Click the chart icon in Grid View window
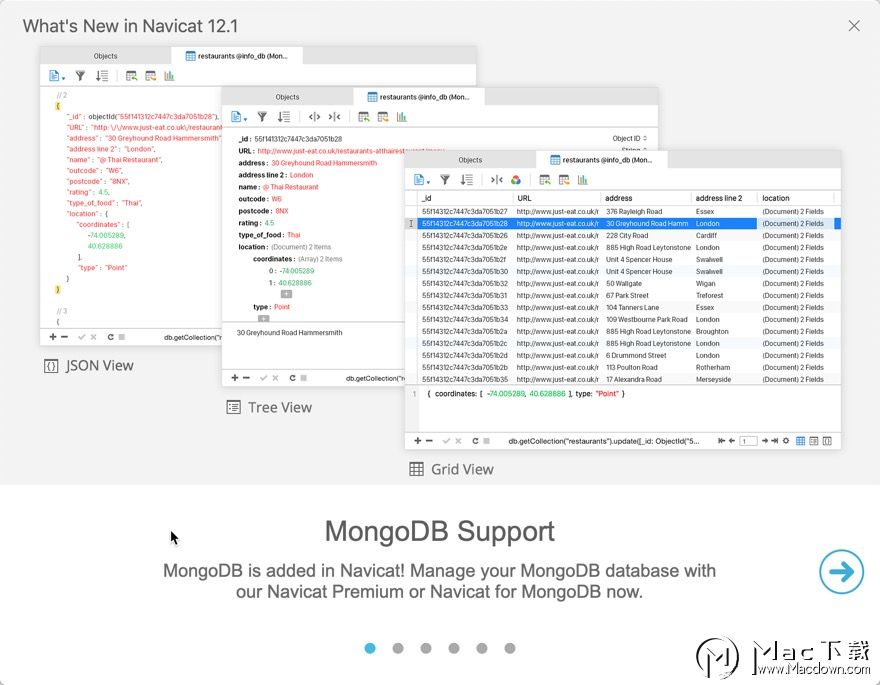This screenshot has width=880, height=685. click(583, 180)
